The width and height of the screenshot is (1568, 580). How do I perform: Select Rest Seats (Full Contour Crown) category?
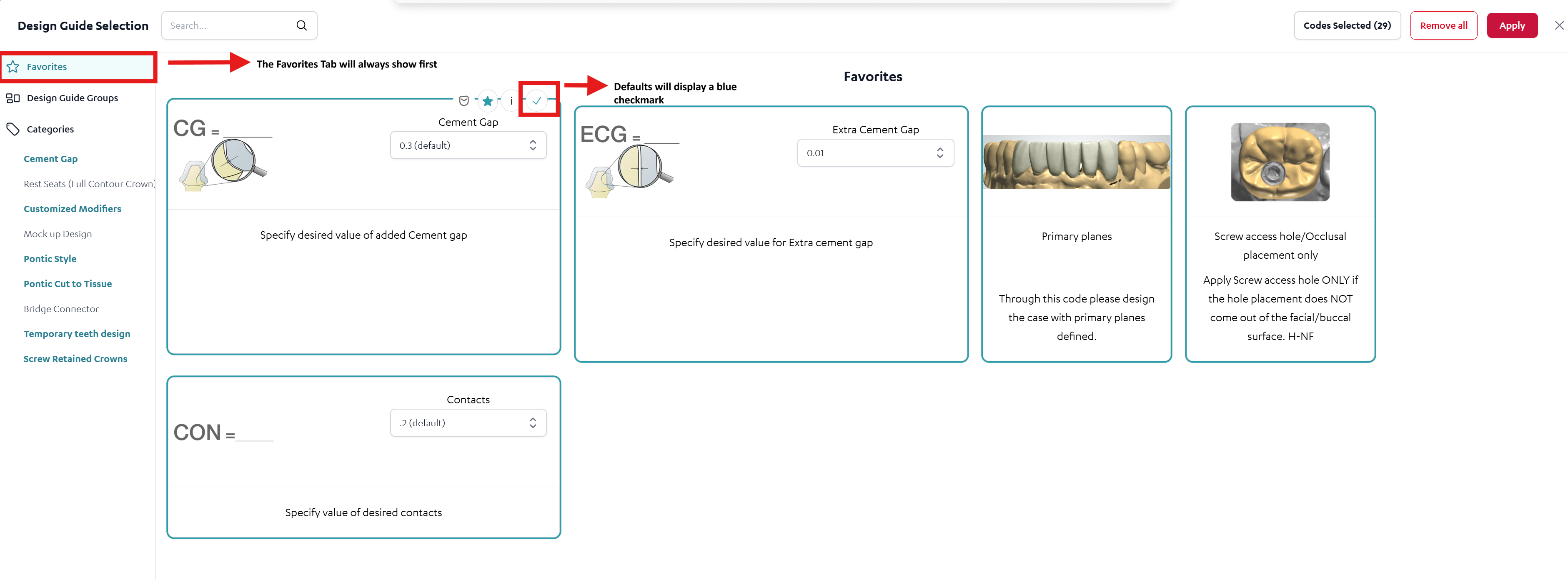(x=90, y=184)
